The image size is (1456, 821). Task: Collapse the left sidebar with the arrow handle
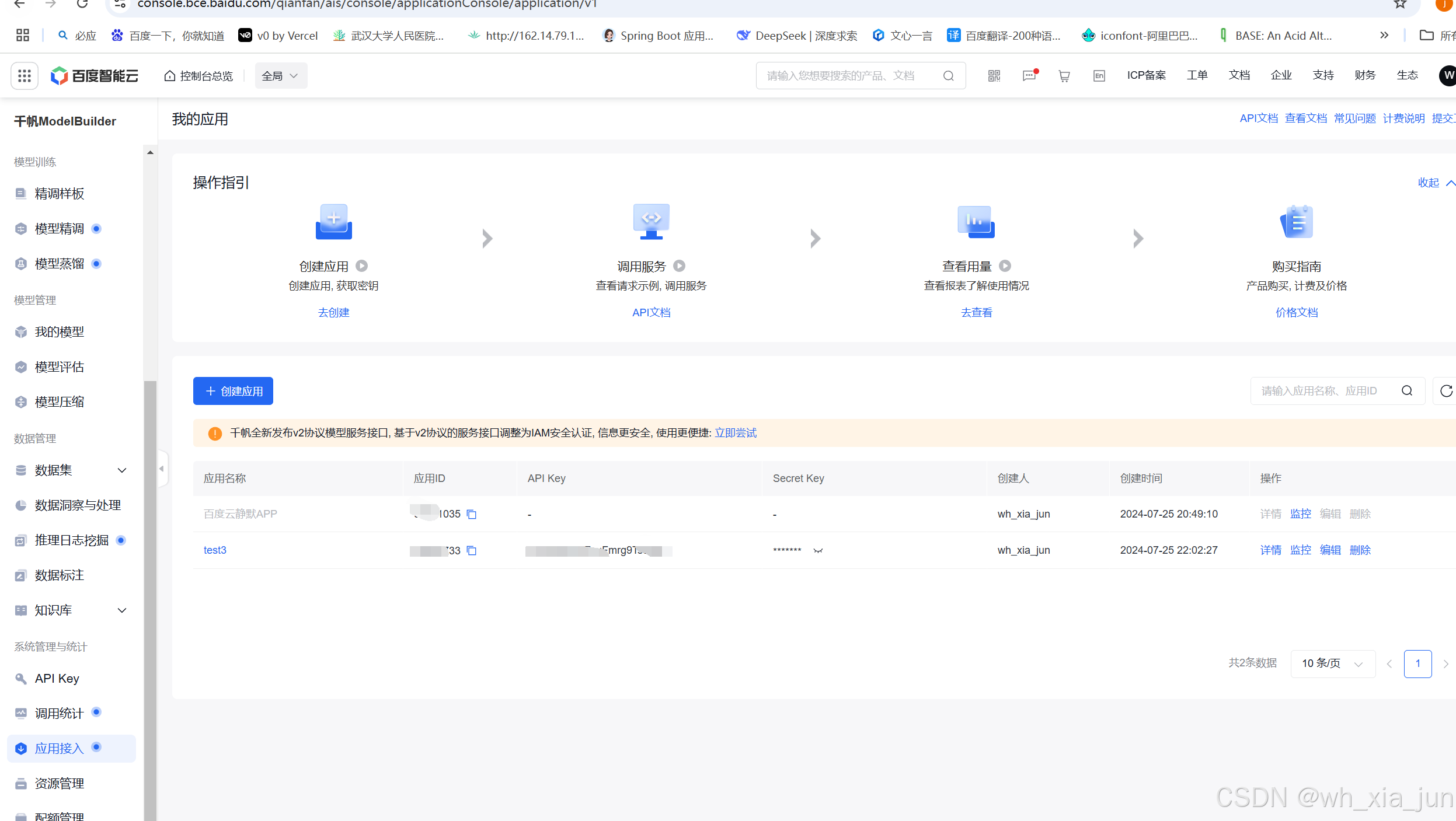(162, 469)
